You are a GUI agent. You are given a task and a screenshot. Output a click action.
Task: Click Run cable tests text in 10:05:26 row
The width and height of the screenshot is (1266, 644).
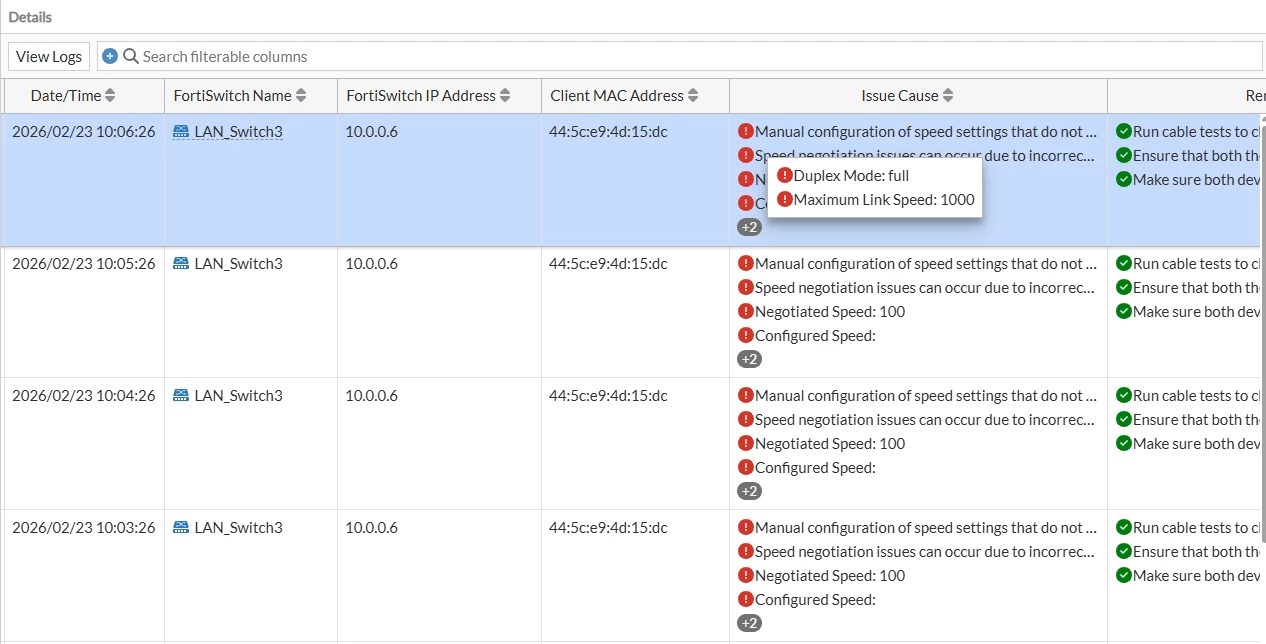[1196, 263]
